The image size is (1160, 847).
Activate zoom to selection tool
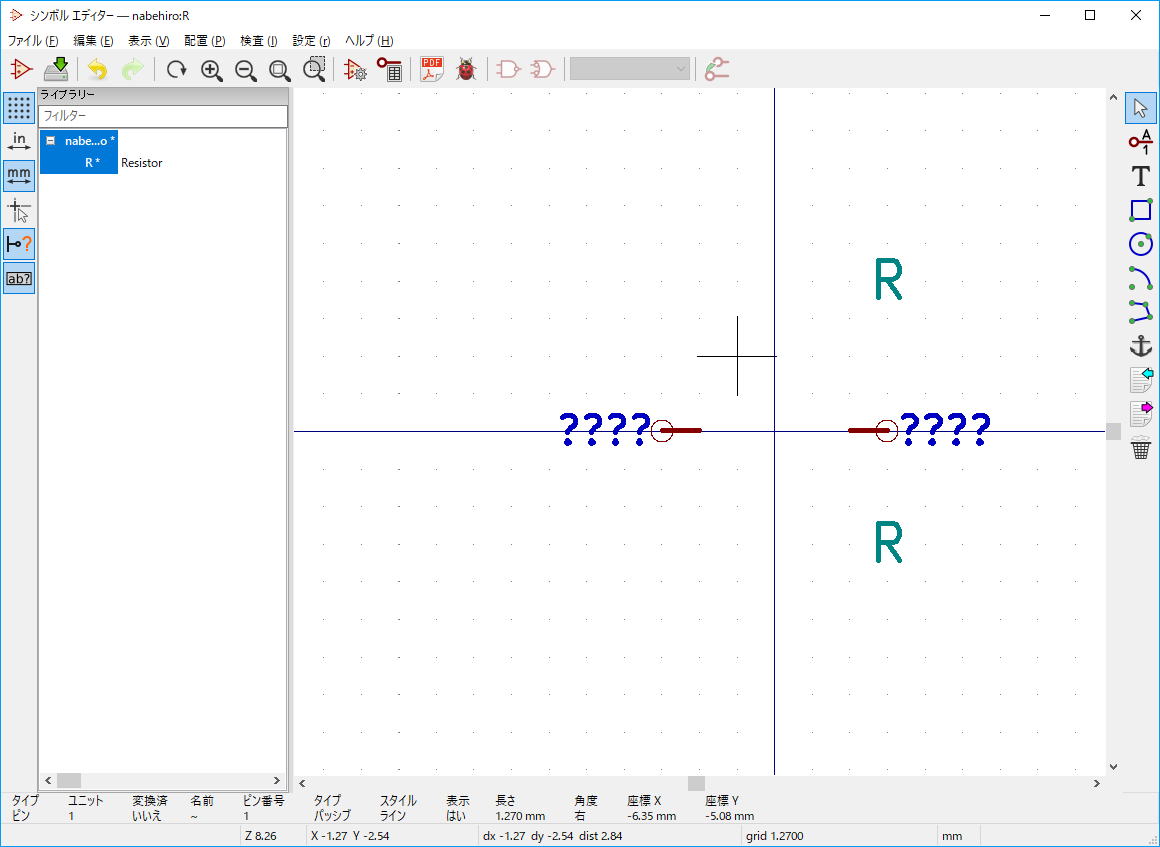[314, 70]
